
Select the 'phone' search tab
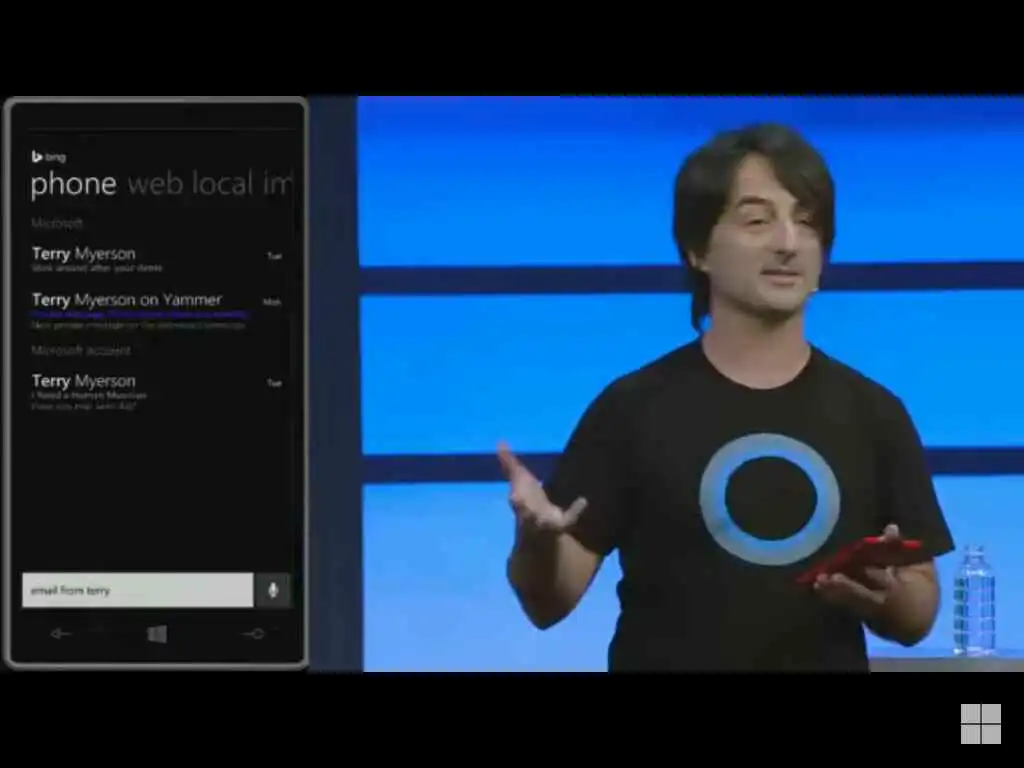[x=74, y=184]
